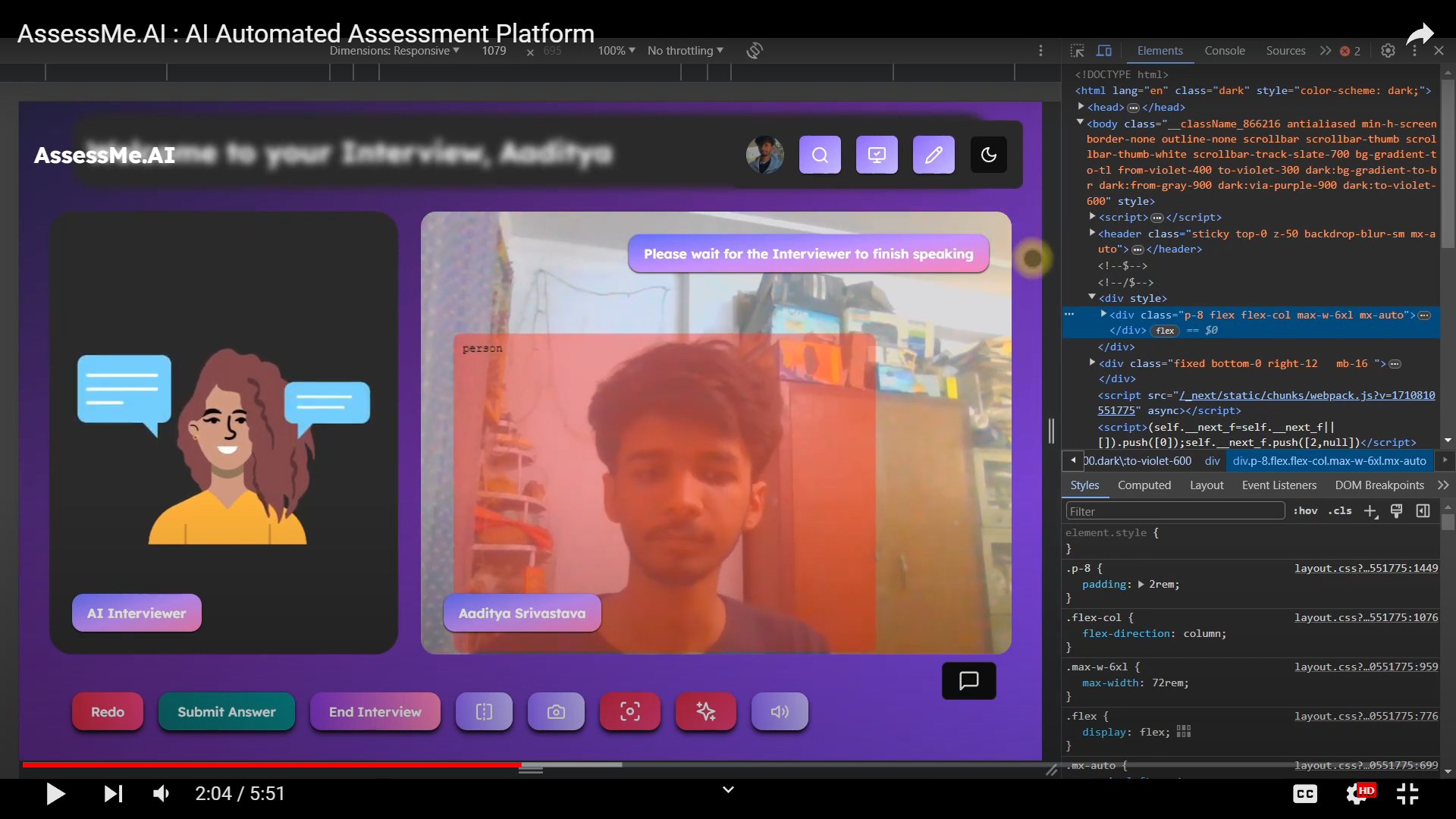
Task: Click the purple pencil edit icon
Action: 934,155
